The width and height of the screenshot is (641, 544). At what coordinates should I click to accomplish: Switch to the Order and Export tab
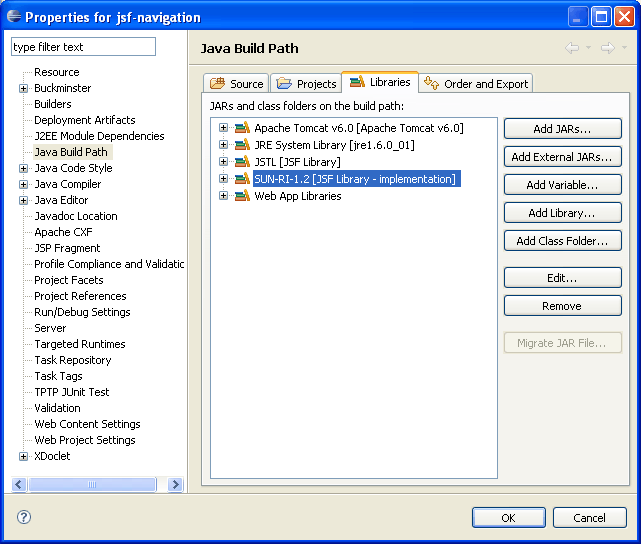point(476,83)
